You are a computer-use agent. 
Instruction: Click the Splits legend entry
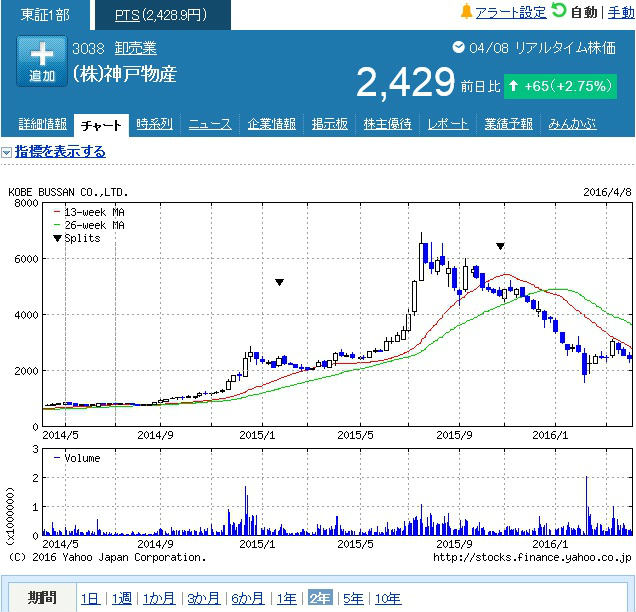pos(77,238)
